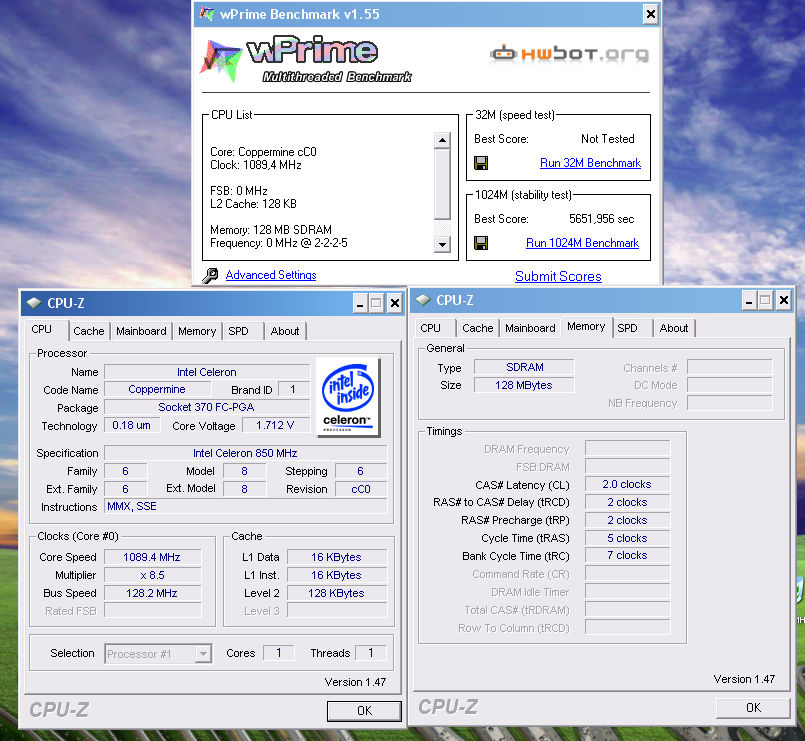
Task: Click OK in left CPU-Z window
Action: [x=364, y=711]
